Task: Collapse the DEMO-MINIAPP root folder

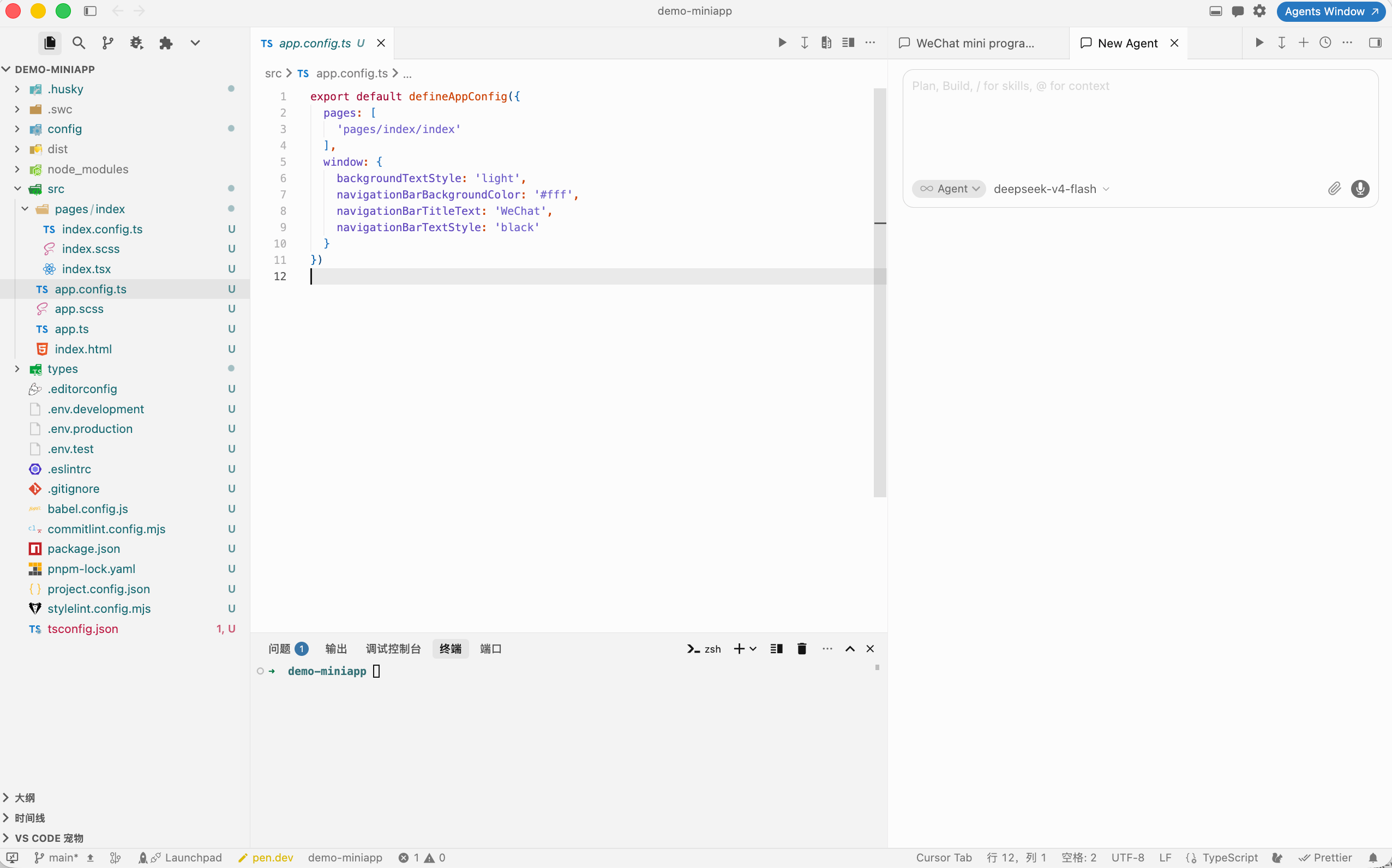Action: coord(124,69)
